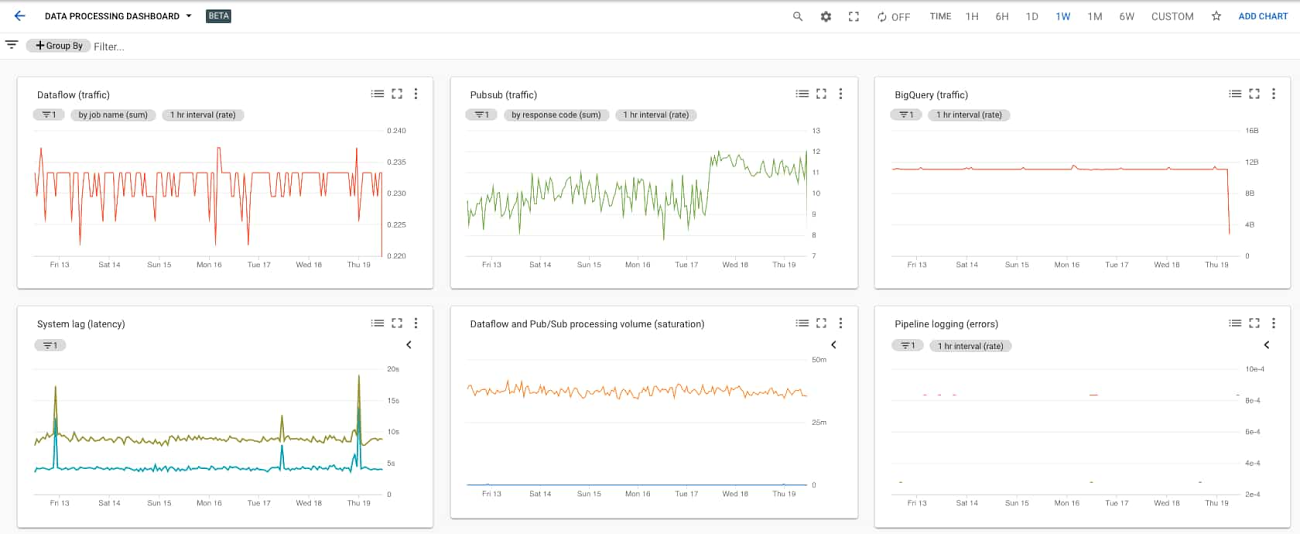1300x534 pixels.
Task: Toggle legend for Pipeline logging (errors) chart
Action: point(1235,323)
